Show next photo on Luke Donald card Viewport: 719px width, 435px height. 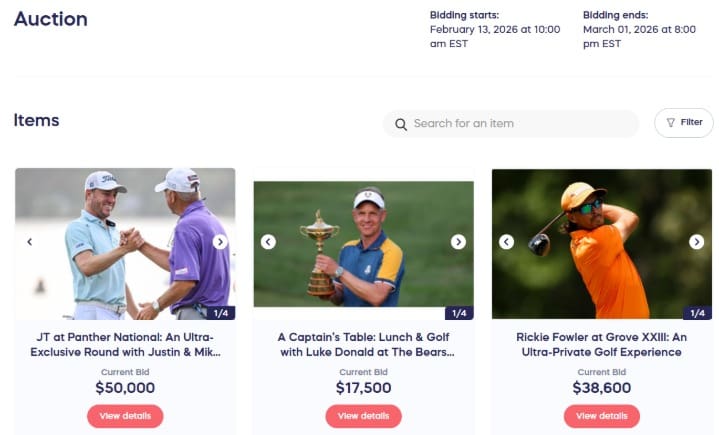click(x=458, y=242)
